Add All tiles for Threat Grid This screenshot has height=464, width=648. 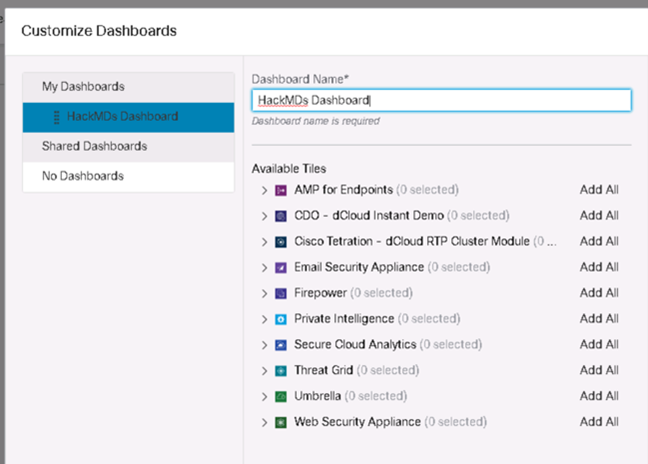point(599,370)
